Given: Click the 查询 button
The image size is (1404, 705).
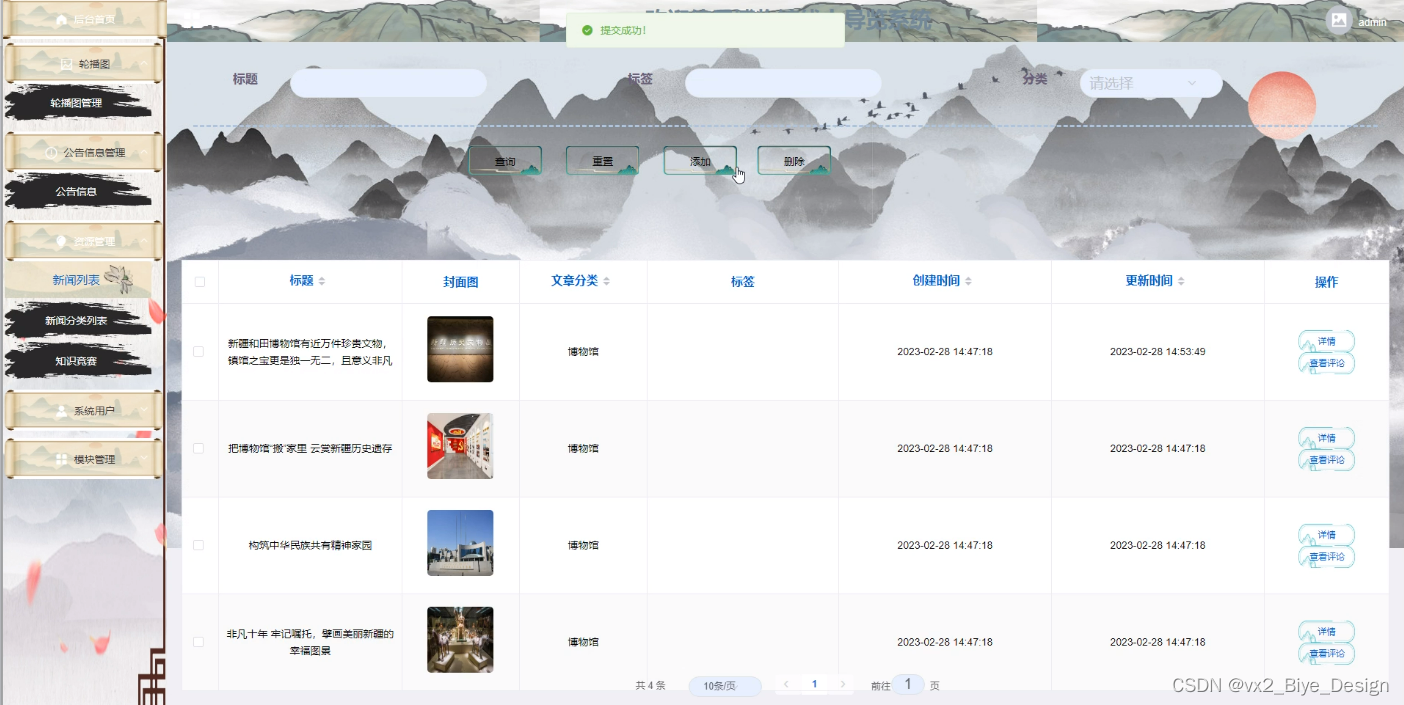Looking at the screenshot, I should 505,161.
